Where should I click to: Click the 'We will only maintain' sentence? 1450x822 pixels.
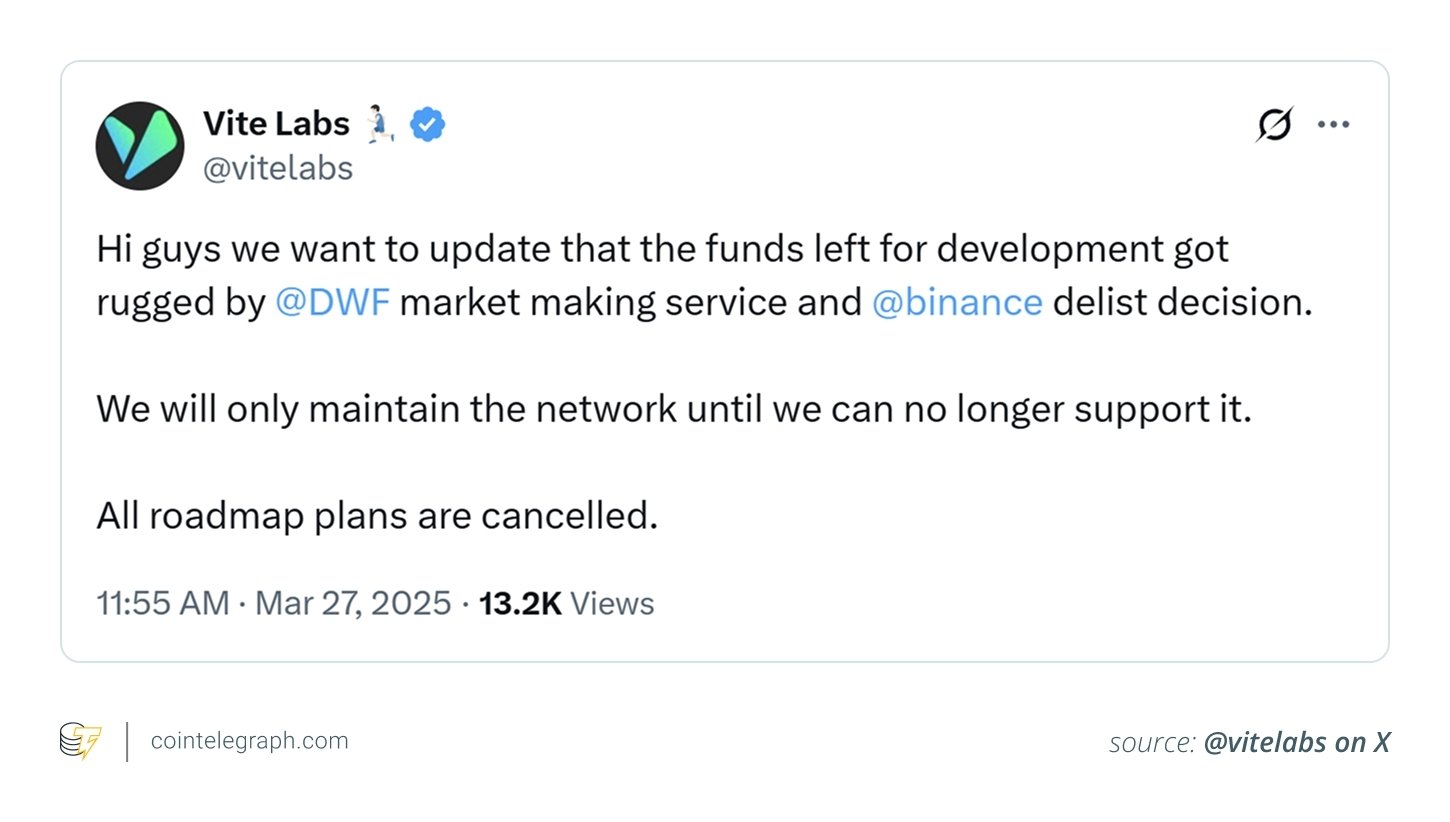click(673, 410)
